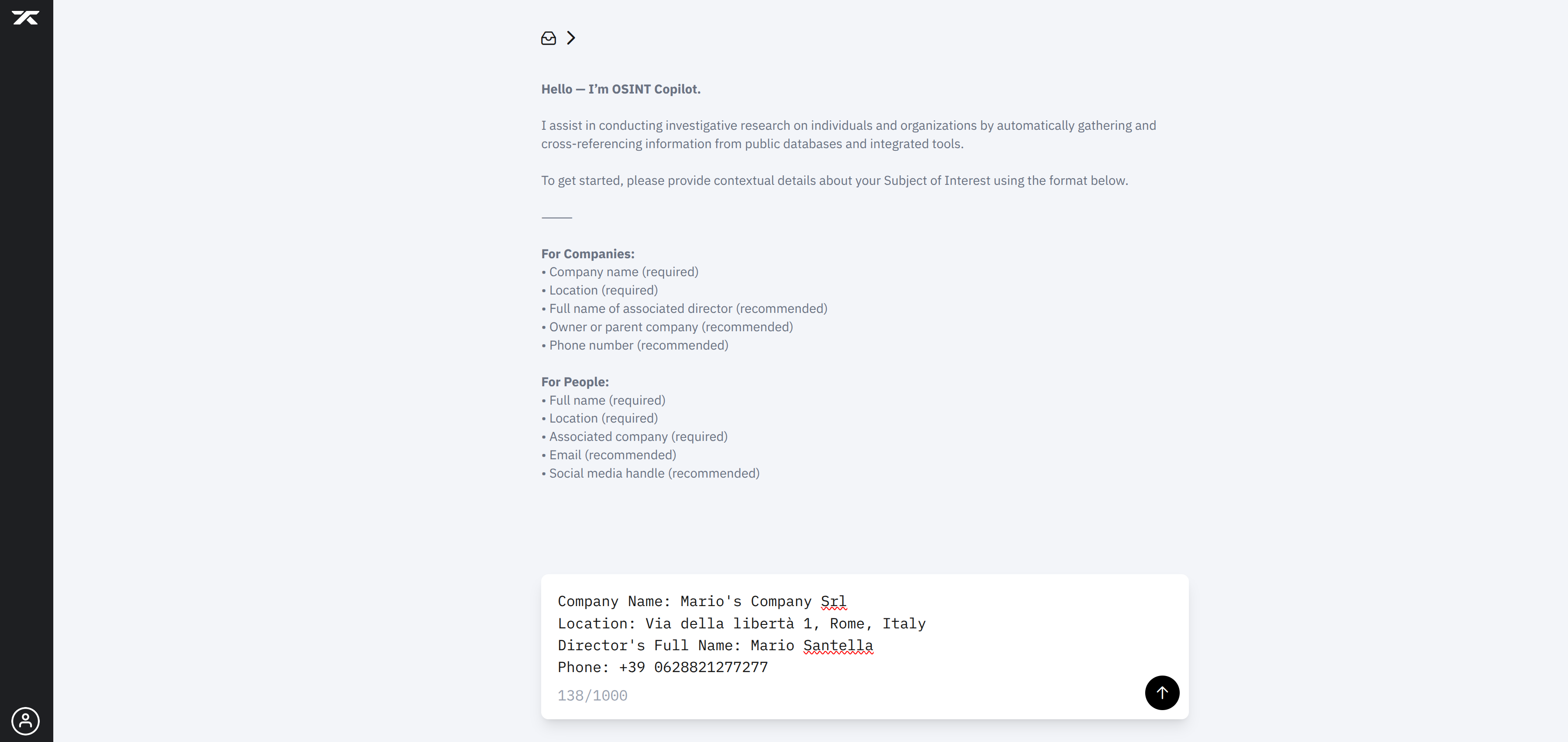
Task: Expand the breadcrumb chevron arrow
Action: (571, 38)
